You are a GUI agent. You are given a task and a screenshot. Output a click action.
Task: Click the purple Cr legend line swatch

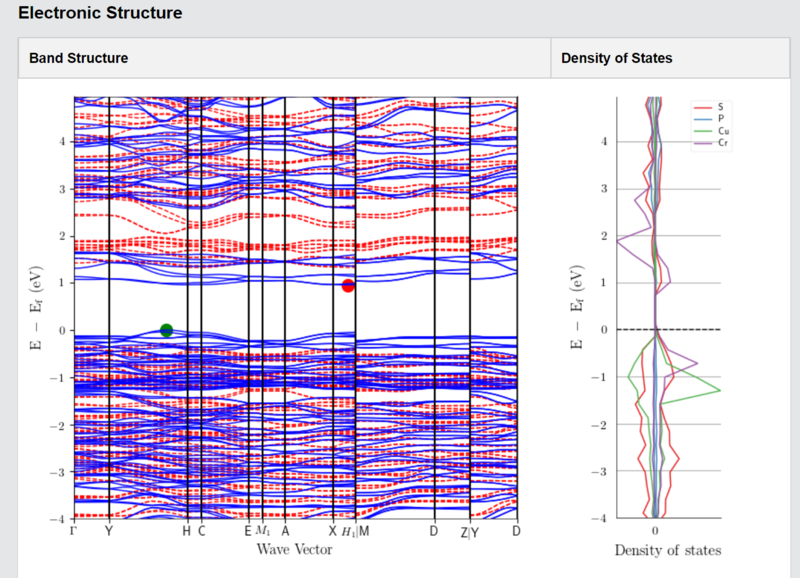click(703, 143)
